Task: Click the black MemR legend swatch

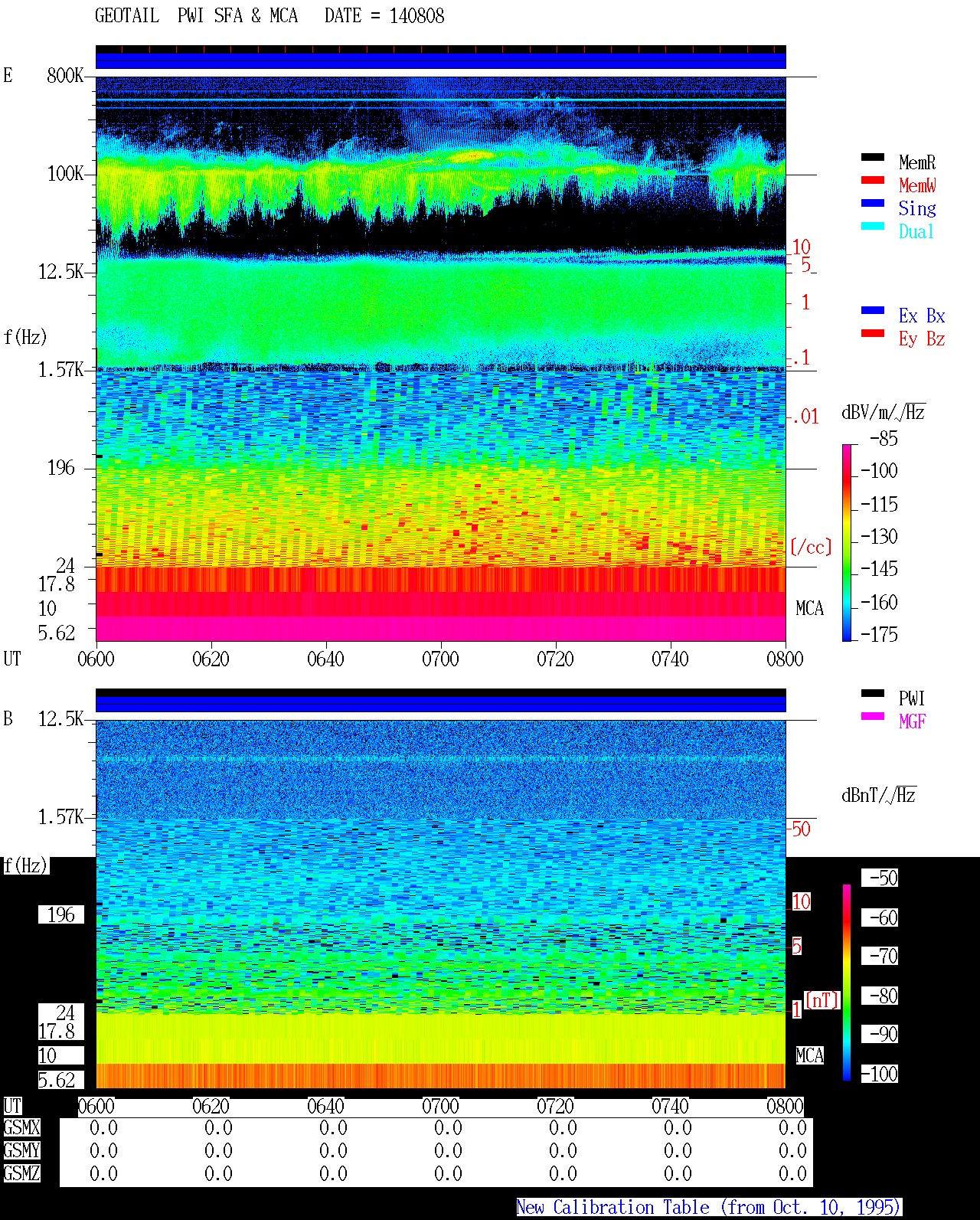Action: click(x=873, y=158)
